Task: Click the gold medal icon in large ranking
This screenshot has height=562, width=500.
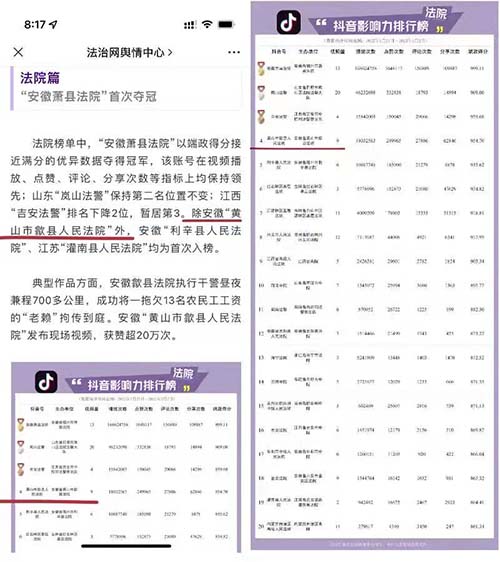Action: tap(261, 68)
